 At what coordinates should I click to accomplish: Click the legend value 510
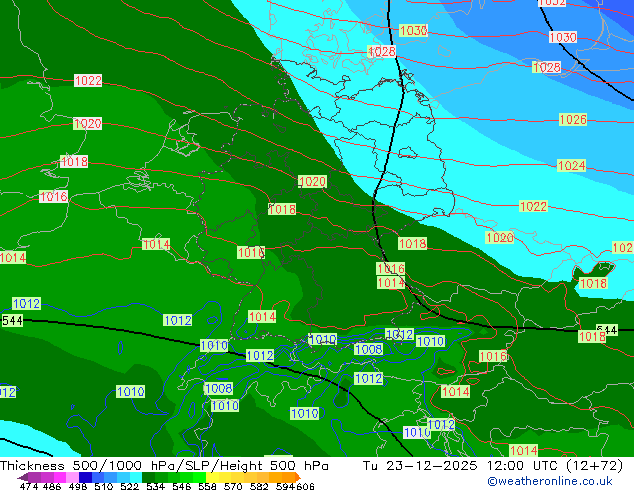pyautogui.click(x=104, y=486)
